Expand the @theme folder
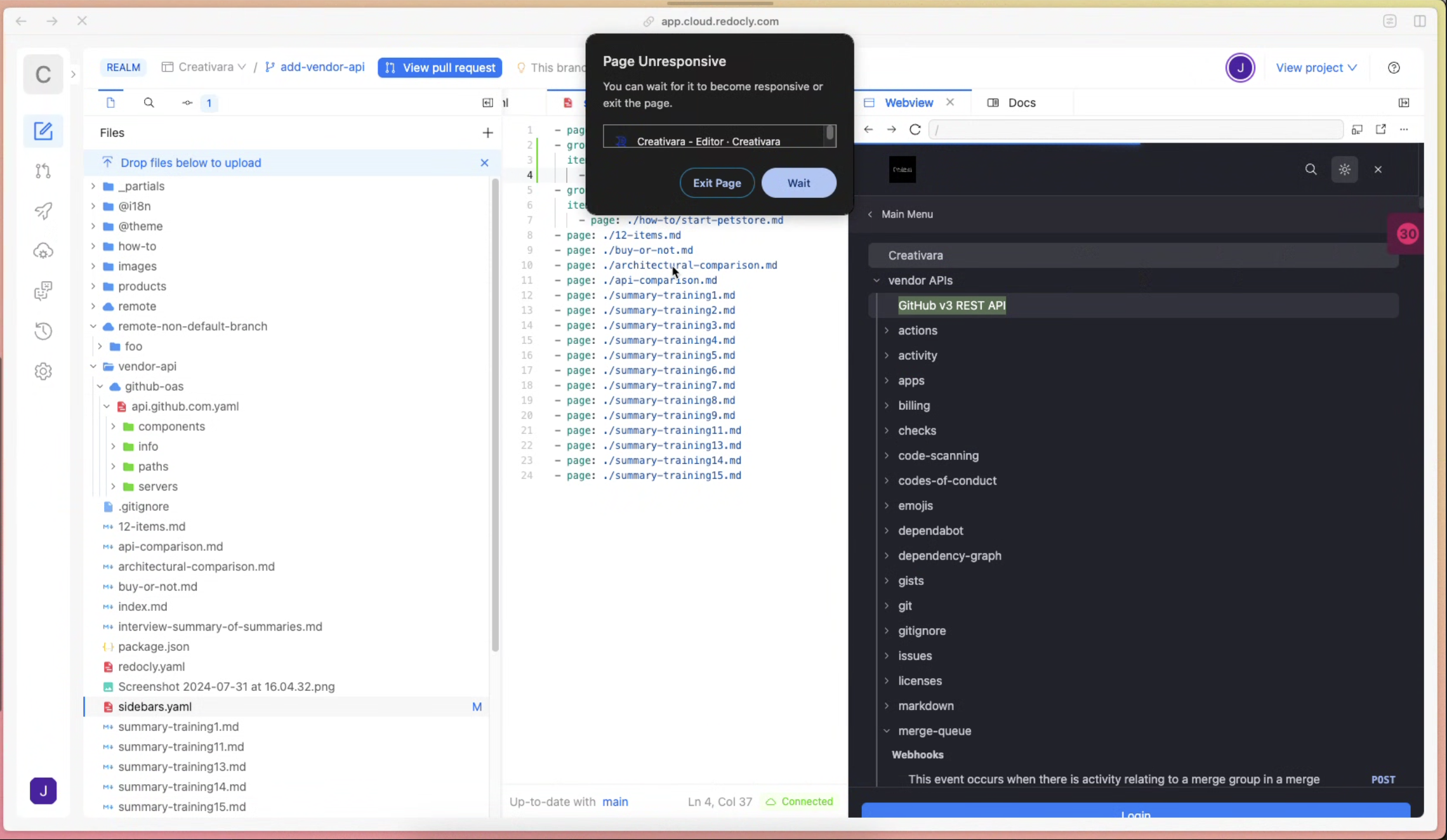Screen dimensions: 1447x840 (x=93, y=226)
